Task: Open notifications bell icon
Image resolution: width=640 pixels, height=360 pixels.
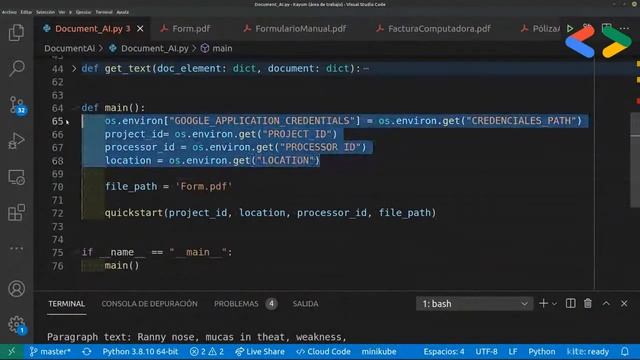Action: click(625, 351)
